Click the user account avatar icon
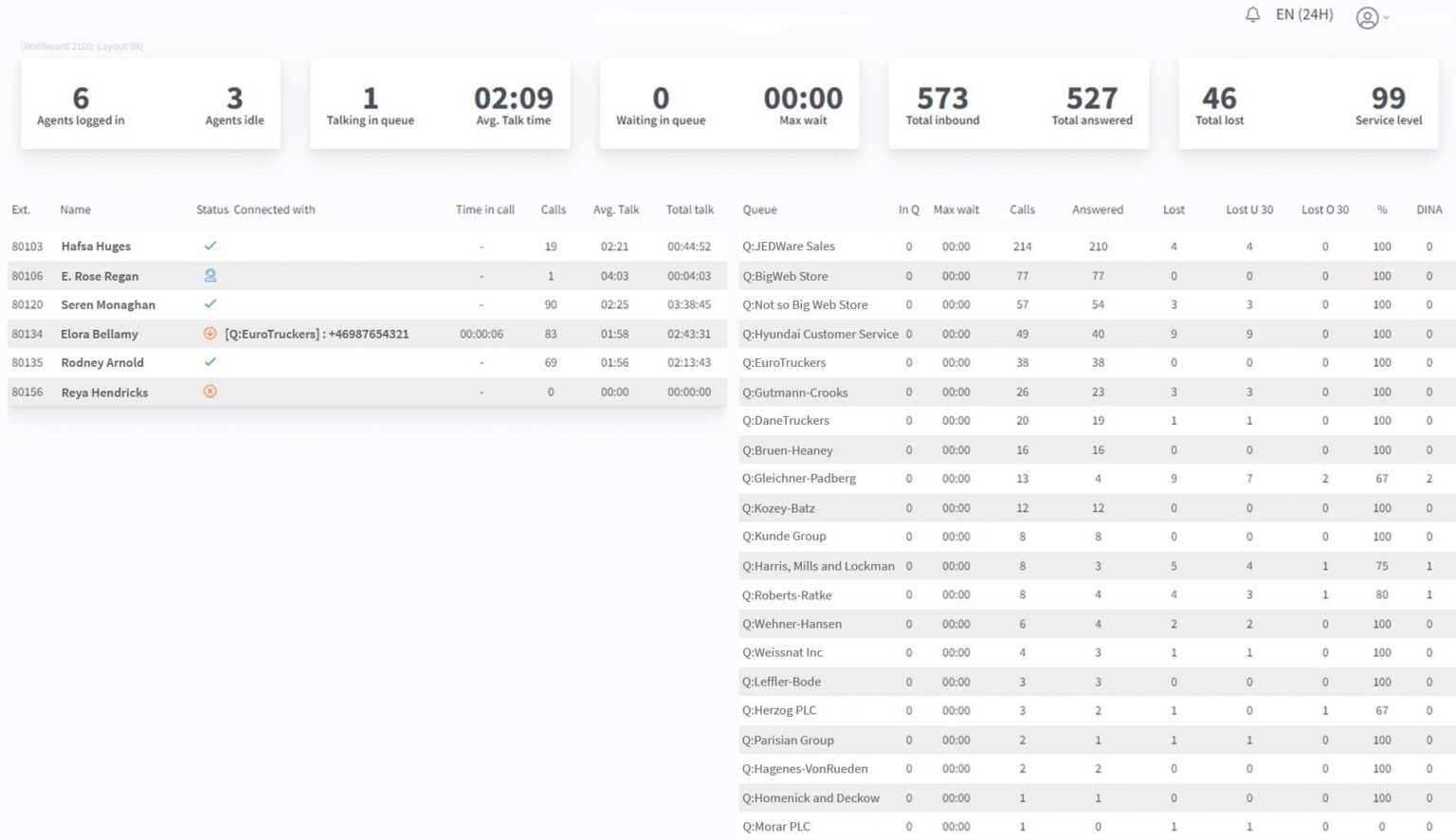The height and width of the screenshot is (840, 1456). (1366, 18)
